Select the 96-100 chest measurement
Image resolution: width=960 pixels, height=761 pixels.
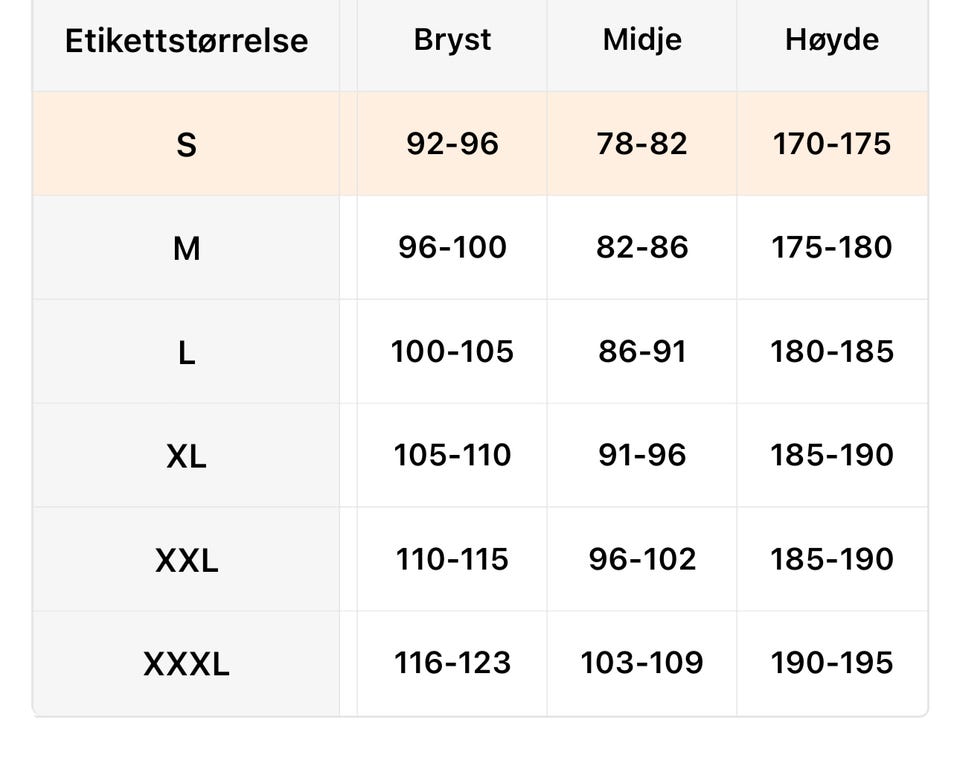(452, 247)
